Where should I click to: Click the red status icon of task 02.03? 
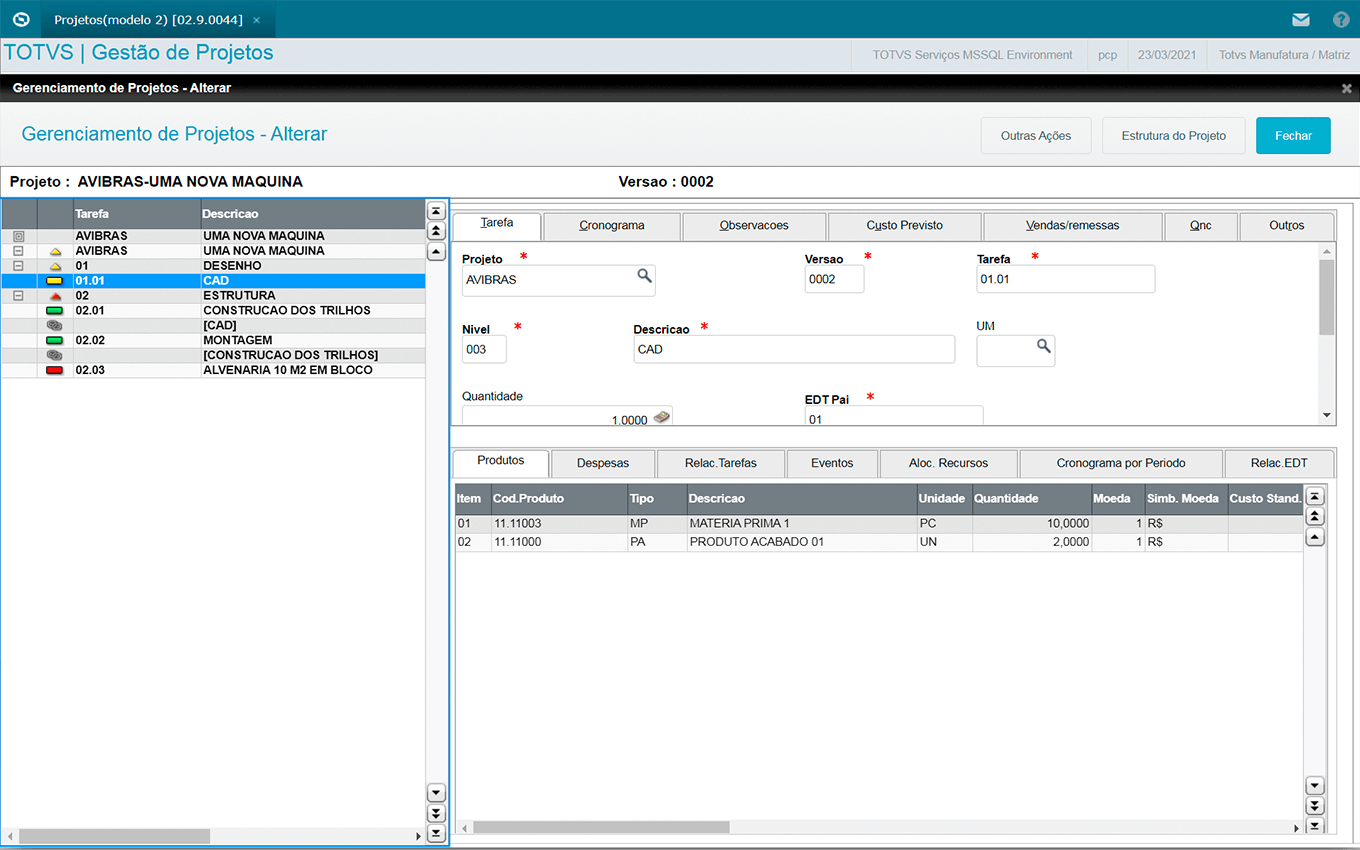55,371
